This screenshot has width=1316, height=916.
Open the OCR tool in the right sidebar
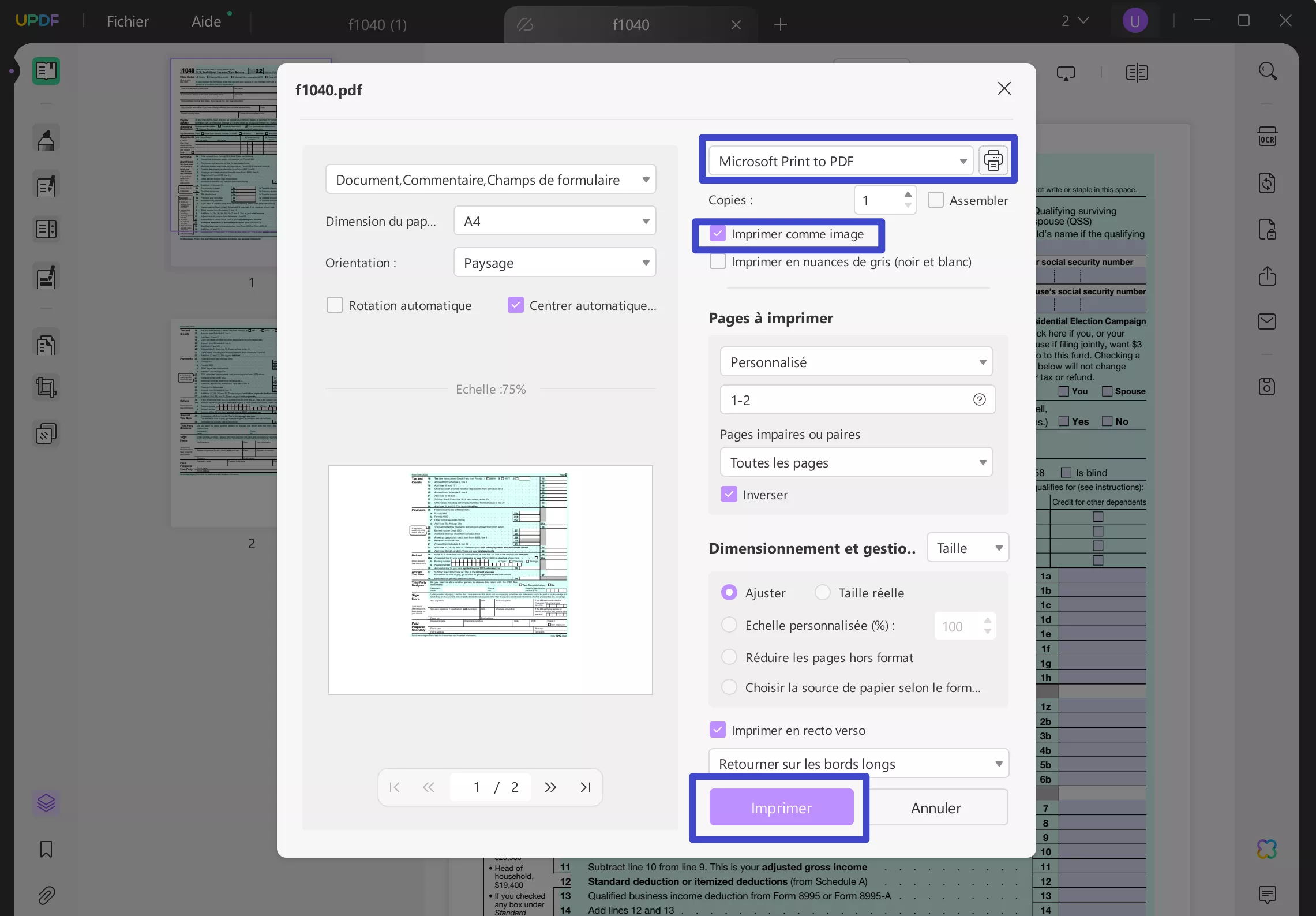(x=1267, y=136)
